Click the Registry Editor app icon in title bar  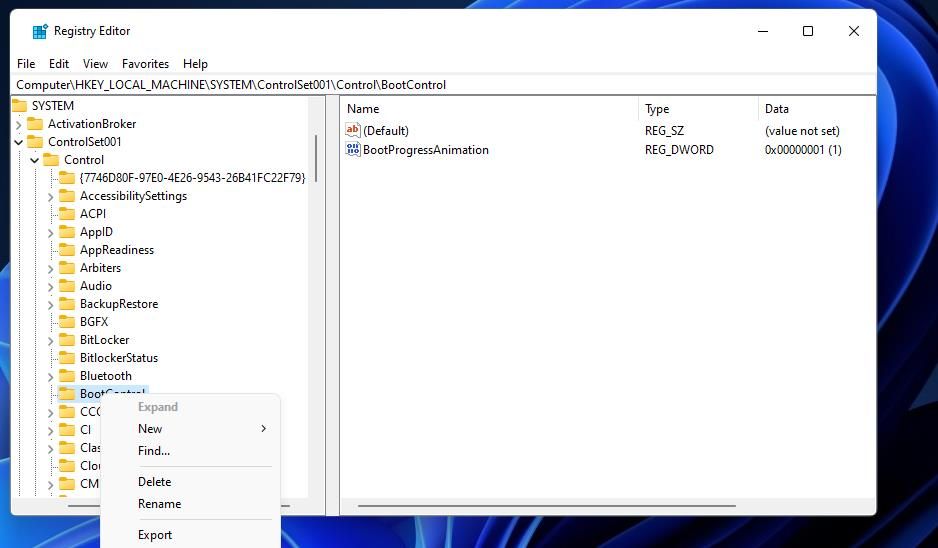coord(40,31)
